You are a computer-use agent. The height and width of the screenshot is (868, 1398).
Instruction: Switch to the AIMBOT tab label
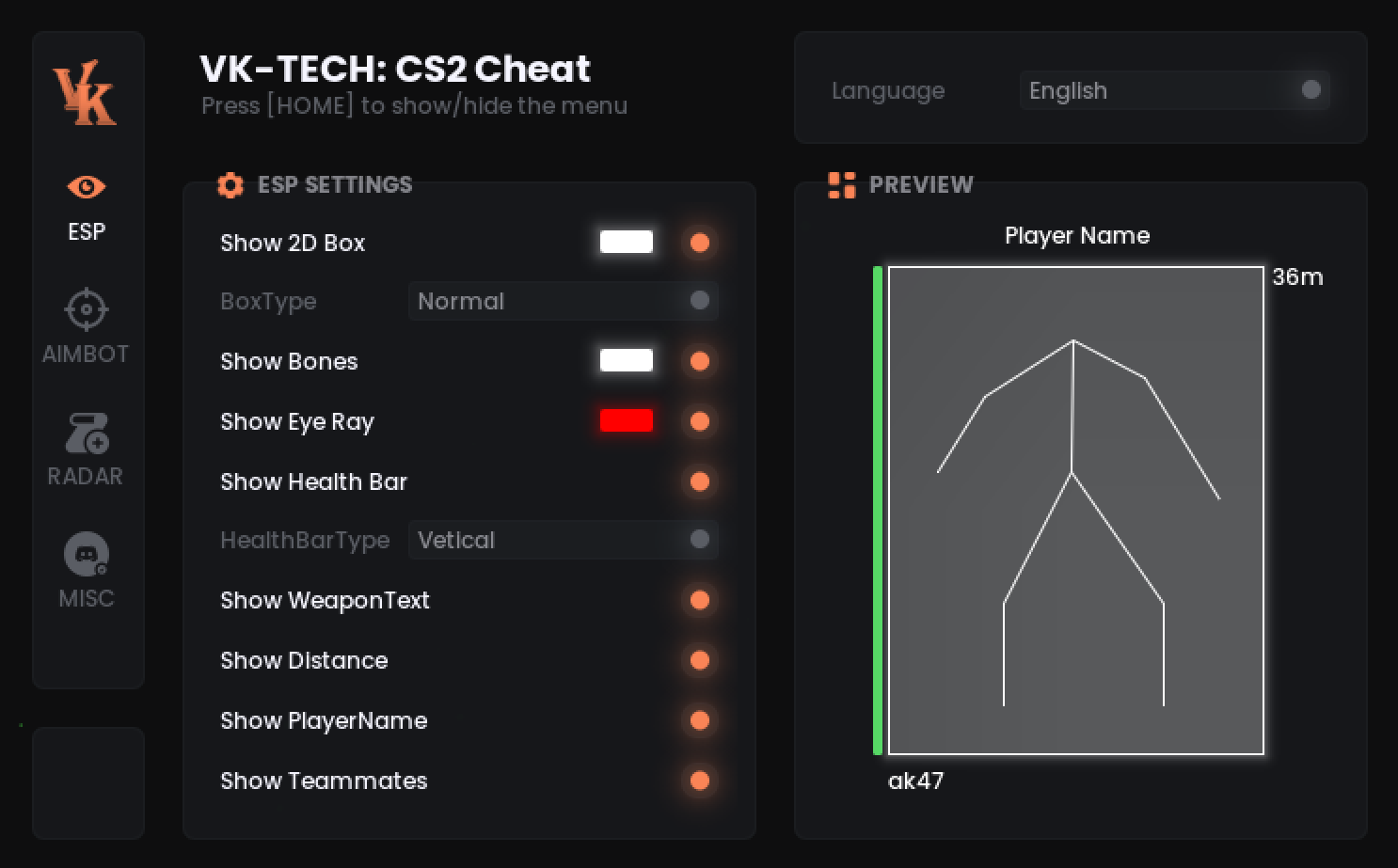(x=86, y=355)
